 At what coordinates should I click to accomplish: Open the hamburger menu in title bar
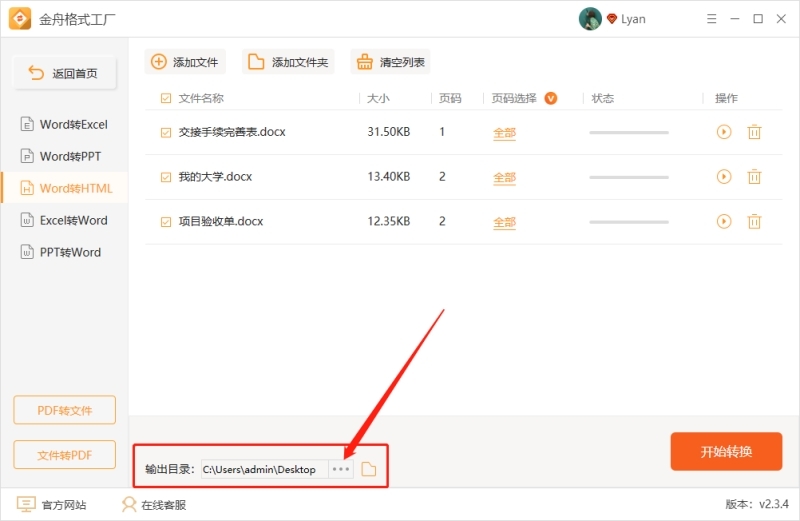tap(709, 19)
